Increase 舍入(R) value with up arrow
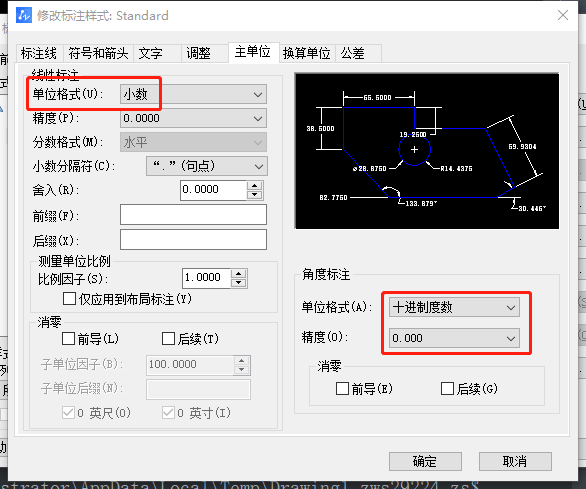This screenshot has width=586, height=489. point(255,185)
